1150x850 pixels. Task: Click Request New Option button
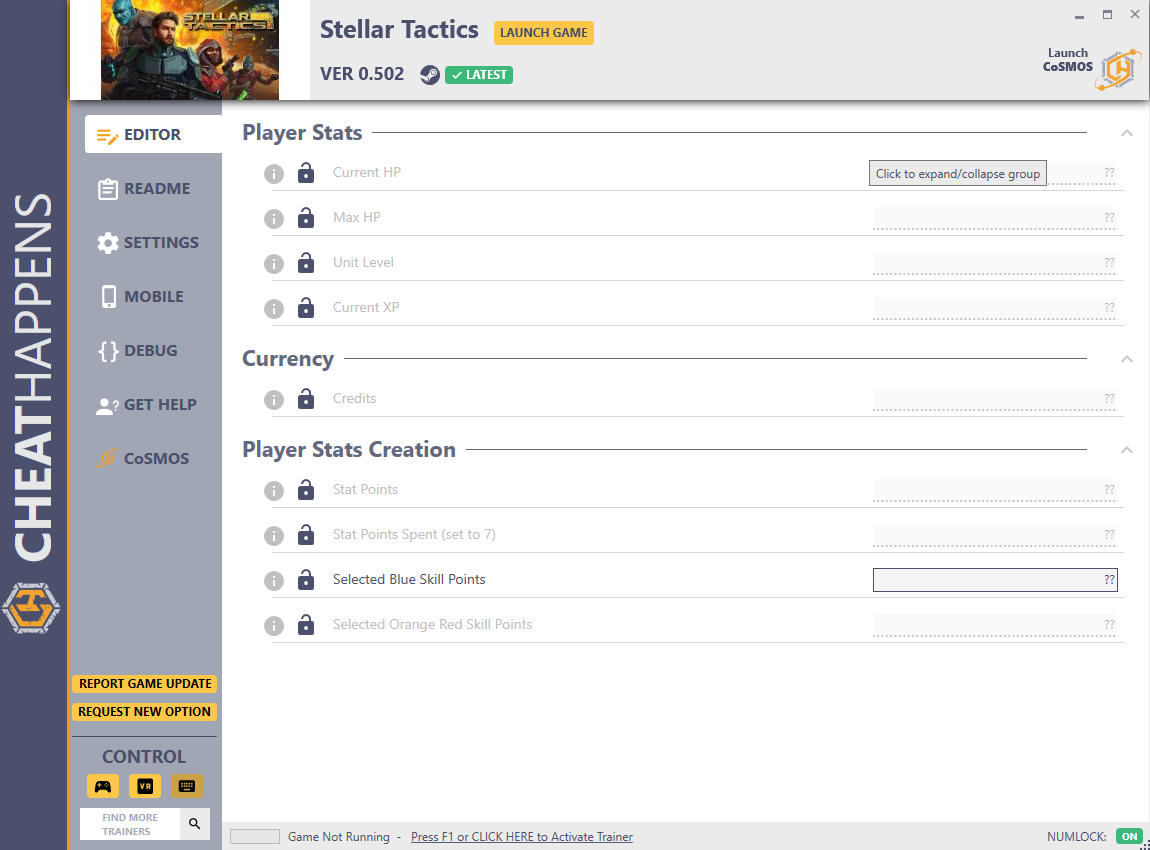(144, 711)
